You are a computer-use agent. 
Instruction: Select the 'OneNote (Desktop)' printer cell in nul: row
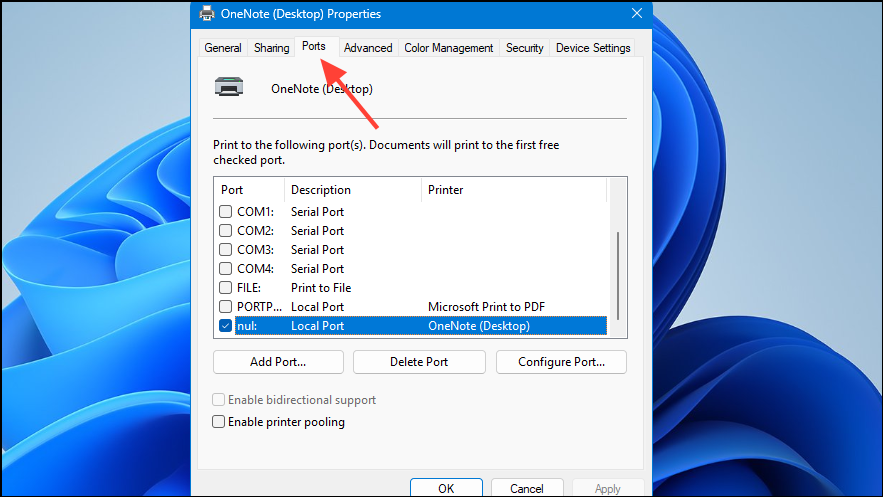[x=479, y=326]
